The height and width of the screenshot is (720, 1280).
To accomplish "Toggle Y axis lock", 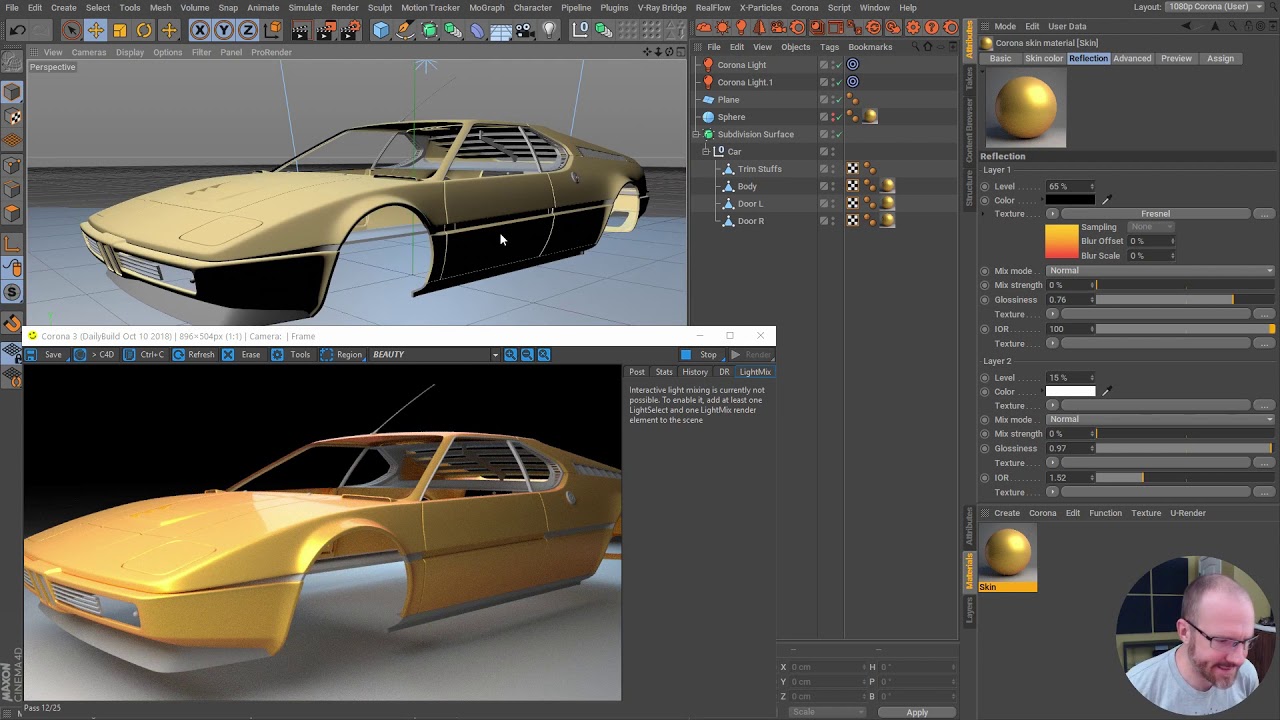I will [x=224, y=30].
